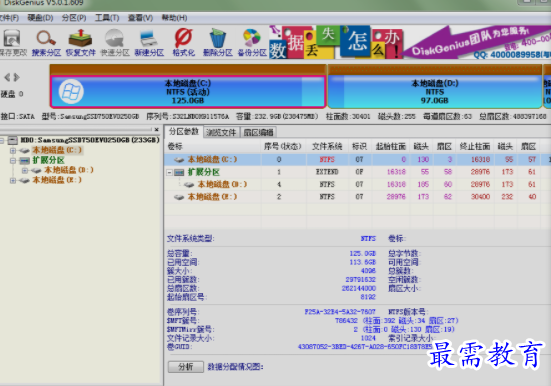Select 本地磁盘 (C:) in the left tree
The width and height of the screenshot is (551, 386).
[x=57, y=150]
